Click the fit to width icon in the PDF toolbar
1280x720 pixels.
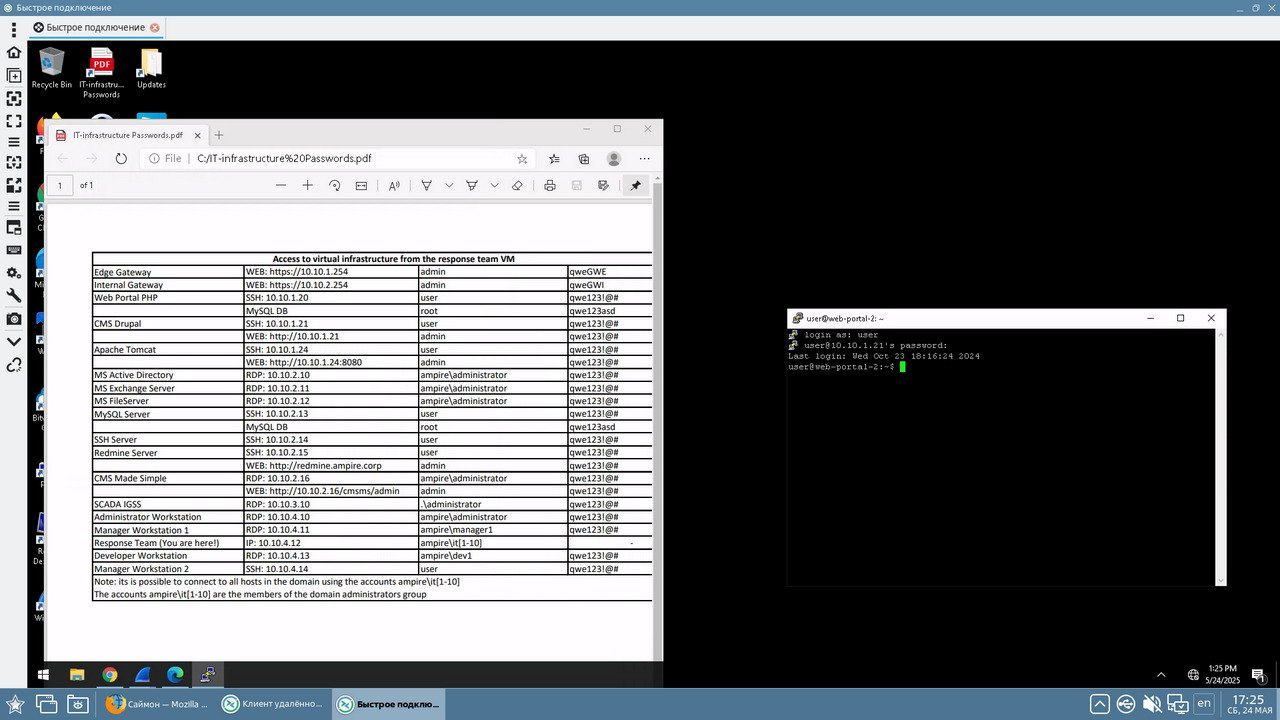pos(361,185)
